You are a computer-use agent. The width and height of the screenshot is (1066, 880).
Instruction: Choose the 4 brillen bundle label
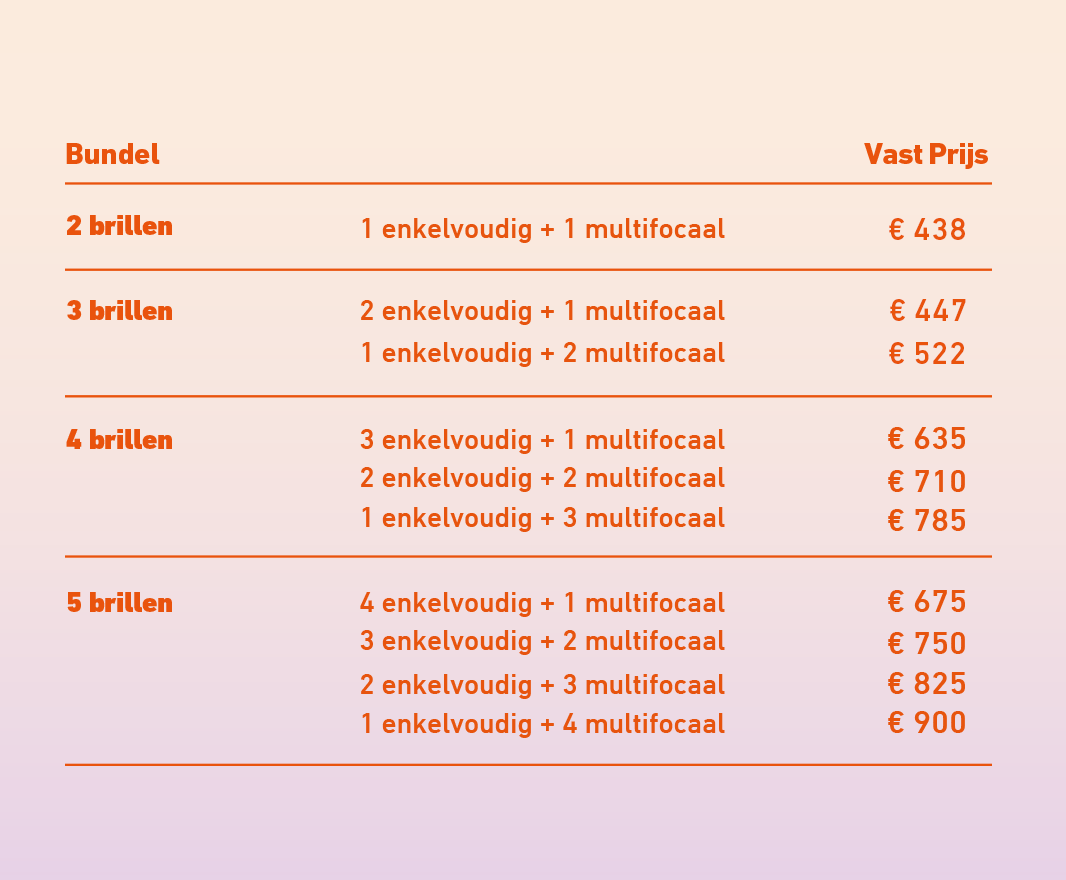[119, 441]
